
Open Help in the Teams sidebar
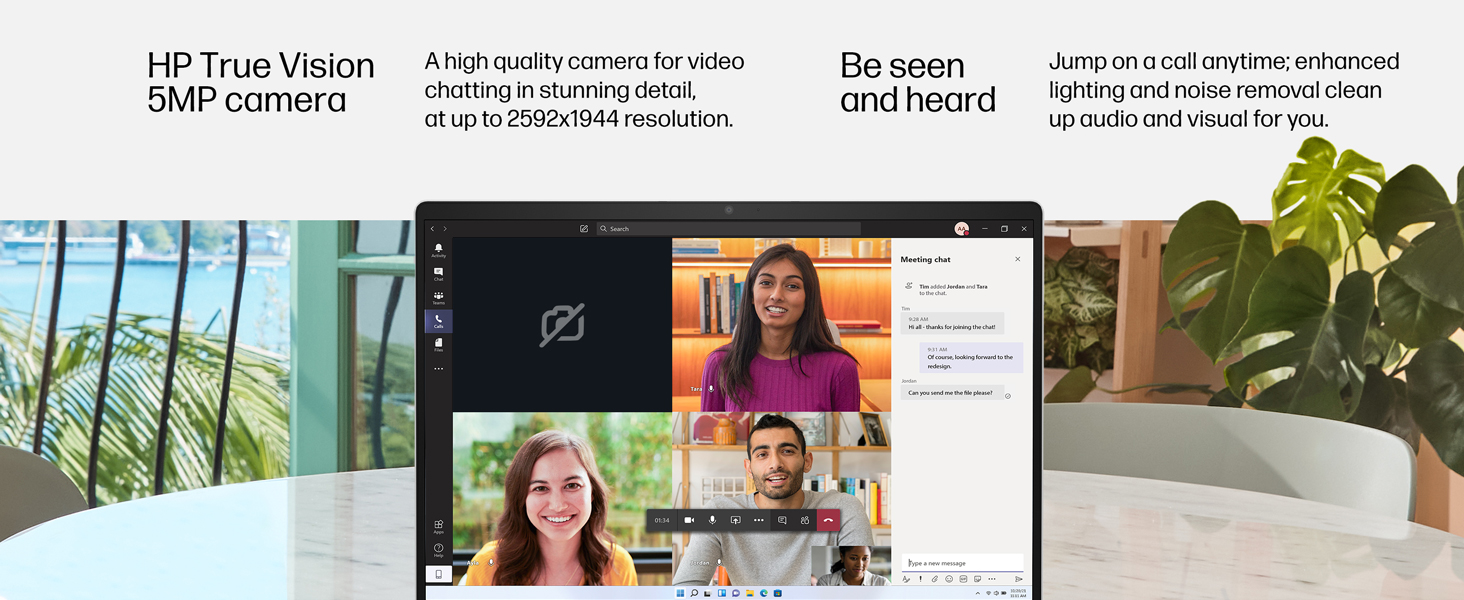point(438,550)
